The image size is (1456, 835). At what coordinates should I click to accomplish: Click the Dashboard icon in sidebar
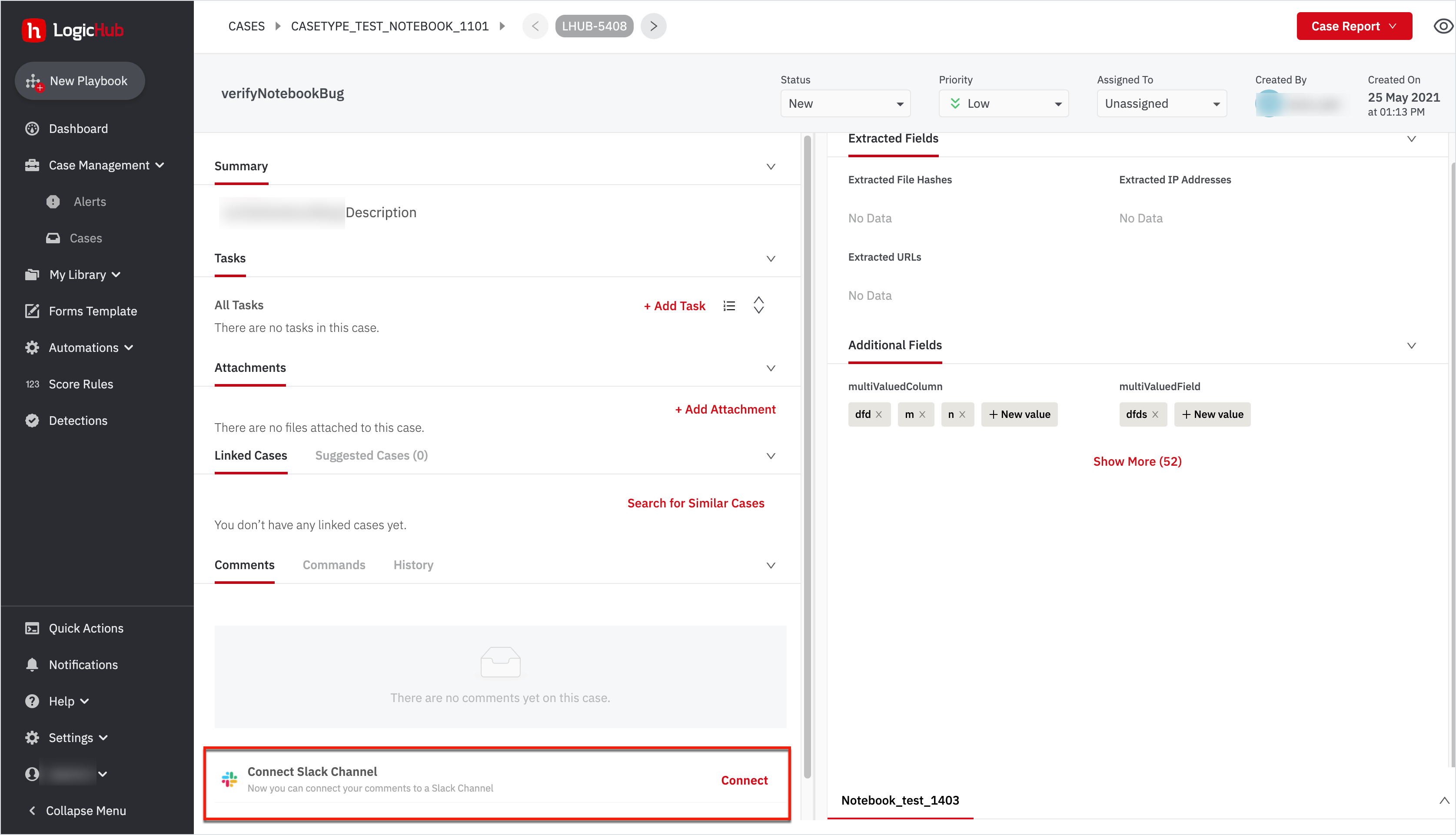tap(32, 129)
